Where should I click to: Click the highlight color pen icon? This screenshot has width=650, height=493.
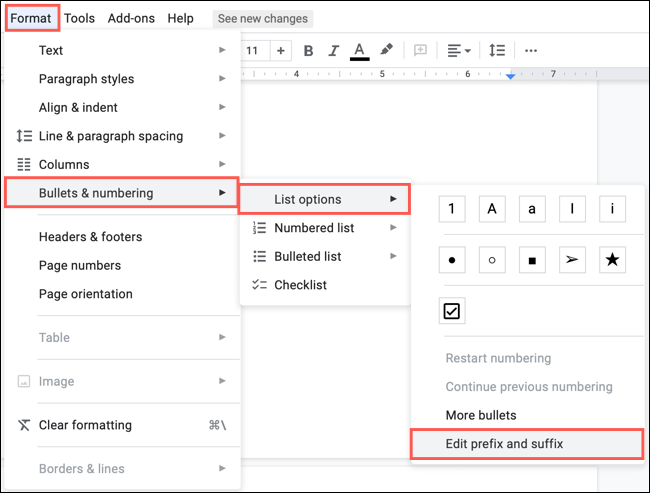[x=386, y=50]
